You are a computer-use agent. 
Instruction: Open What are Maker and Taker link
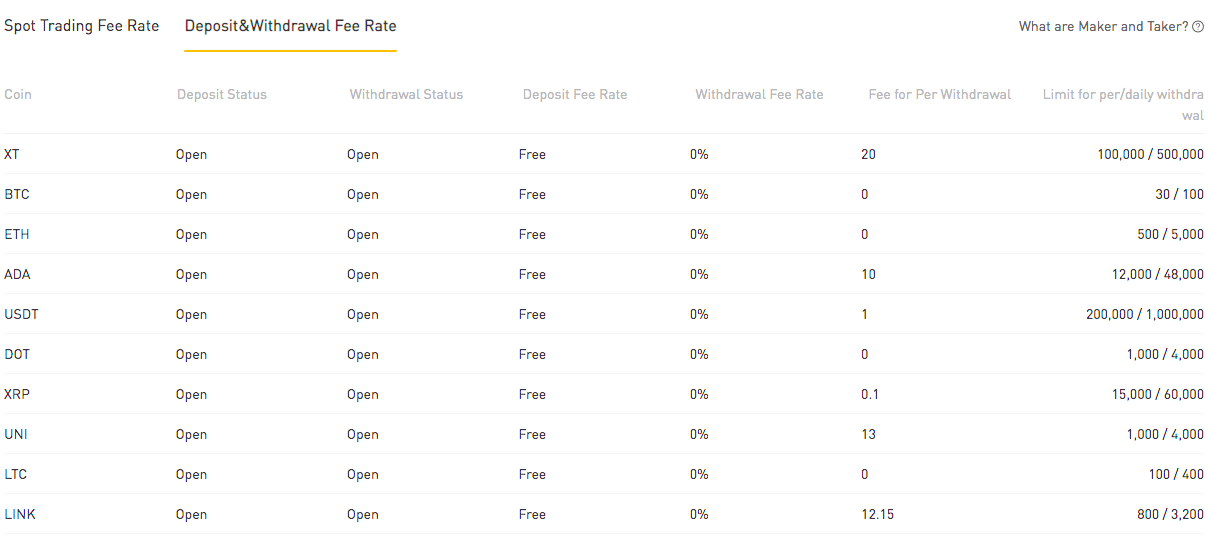point(1104,27)
